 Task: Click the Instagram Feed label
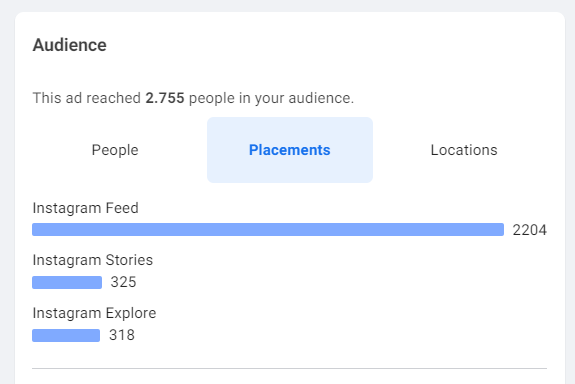point(85,208)
